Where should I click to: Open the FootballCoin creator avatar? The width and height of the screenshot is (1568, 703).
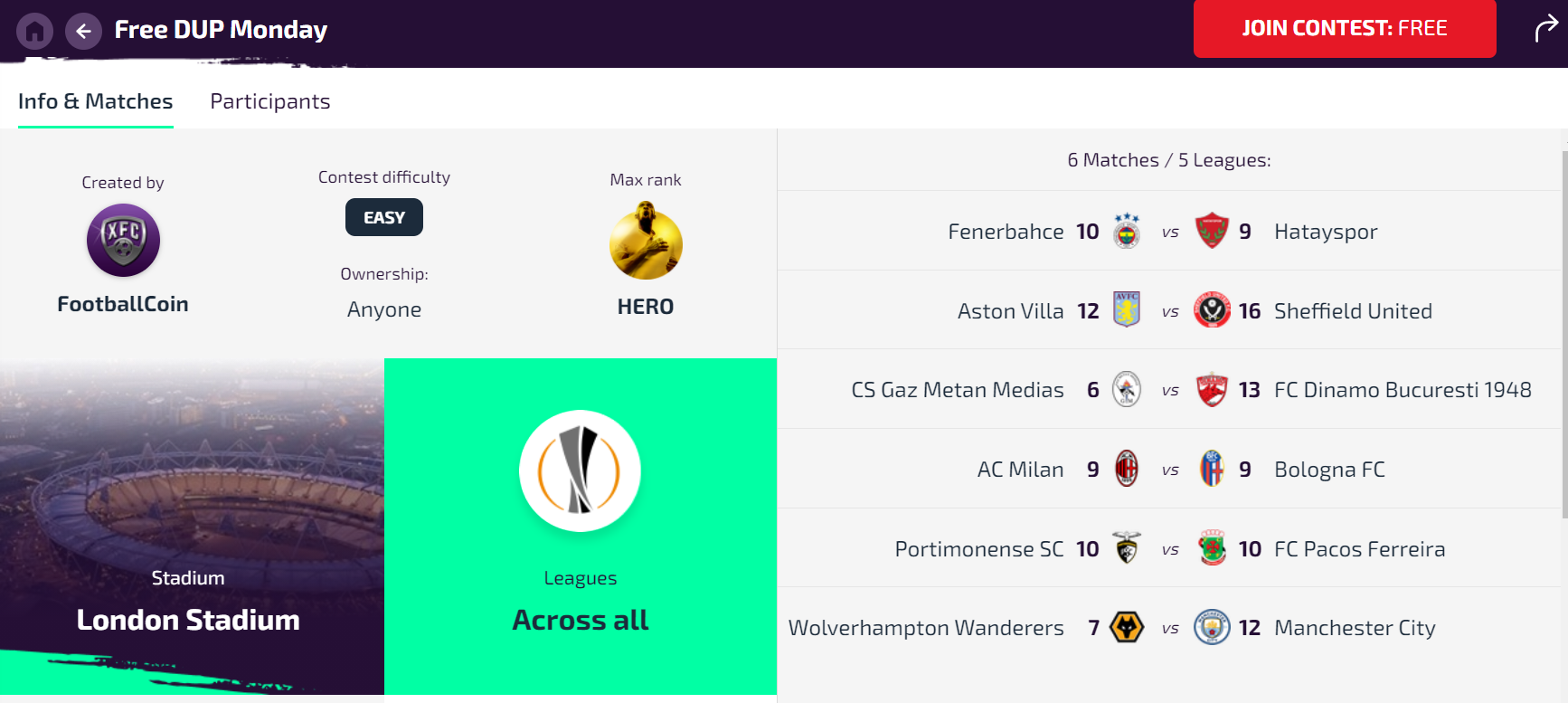click(123, 241)
